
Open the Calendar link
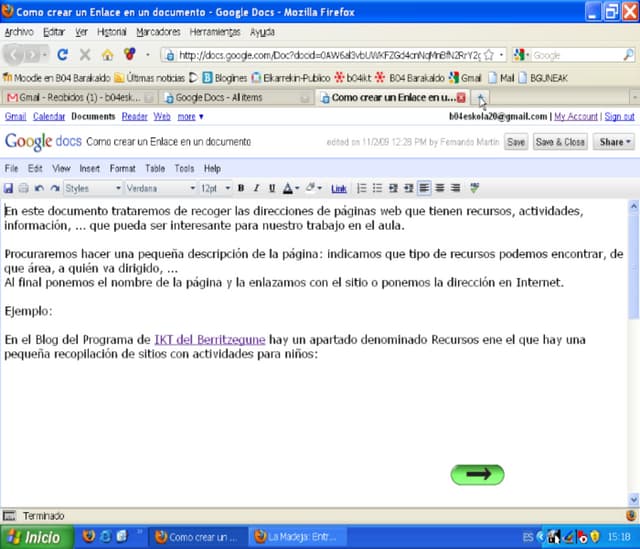[49, 117]
